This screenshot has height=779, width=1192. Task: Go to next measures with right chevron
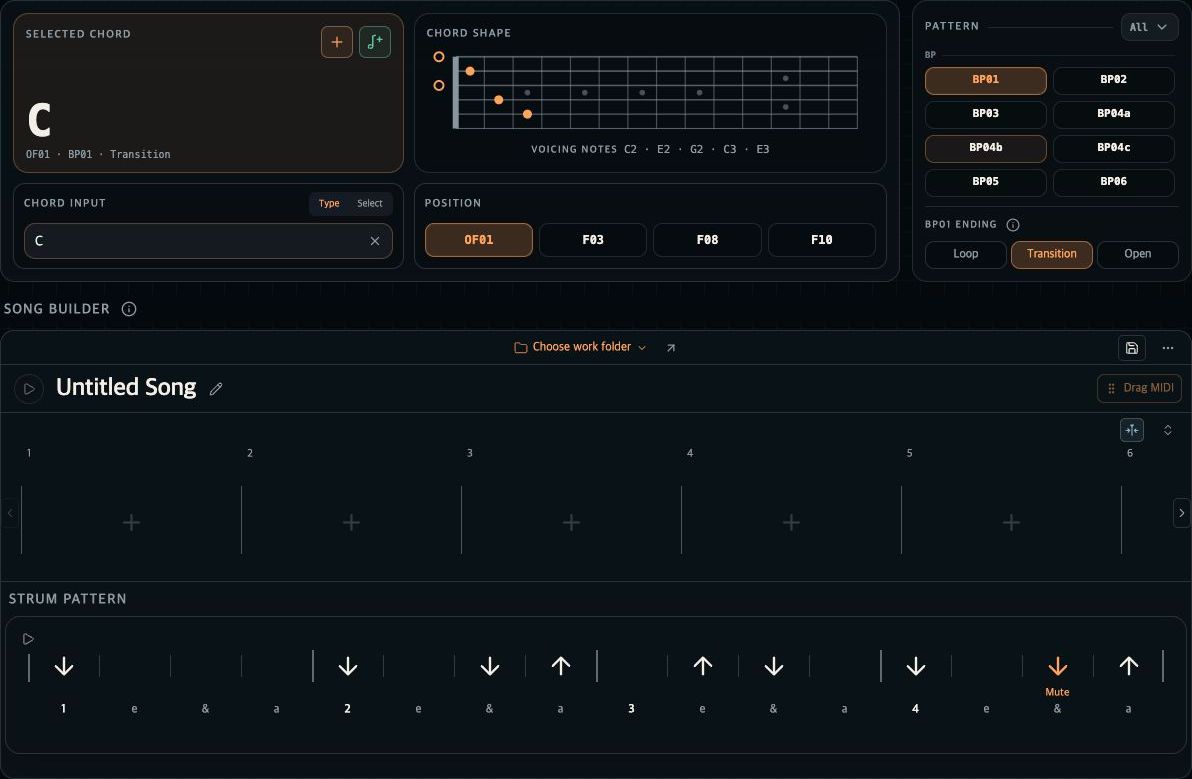click(x=1181, y=513)
